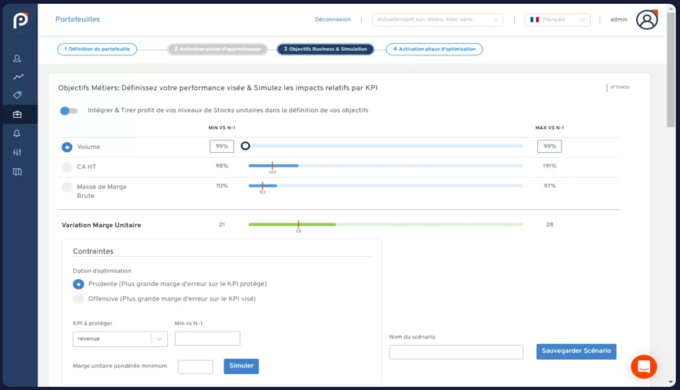680x390 pixels.
Task: Click the Volume min vs N-1 field
Action: point(222,146)
